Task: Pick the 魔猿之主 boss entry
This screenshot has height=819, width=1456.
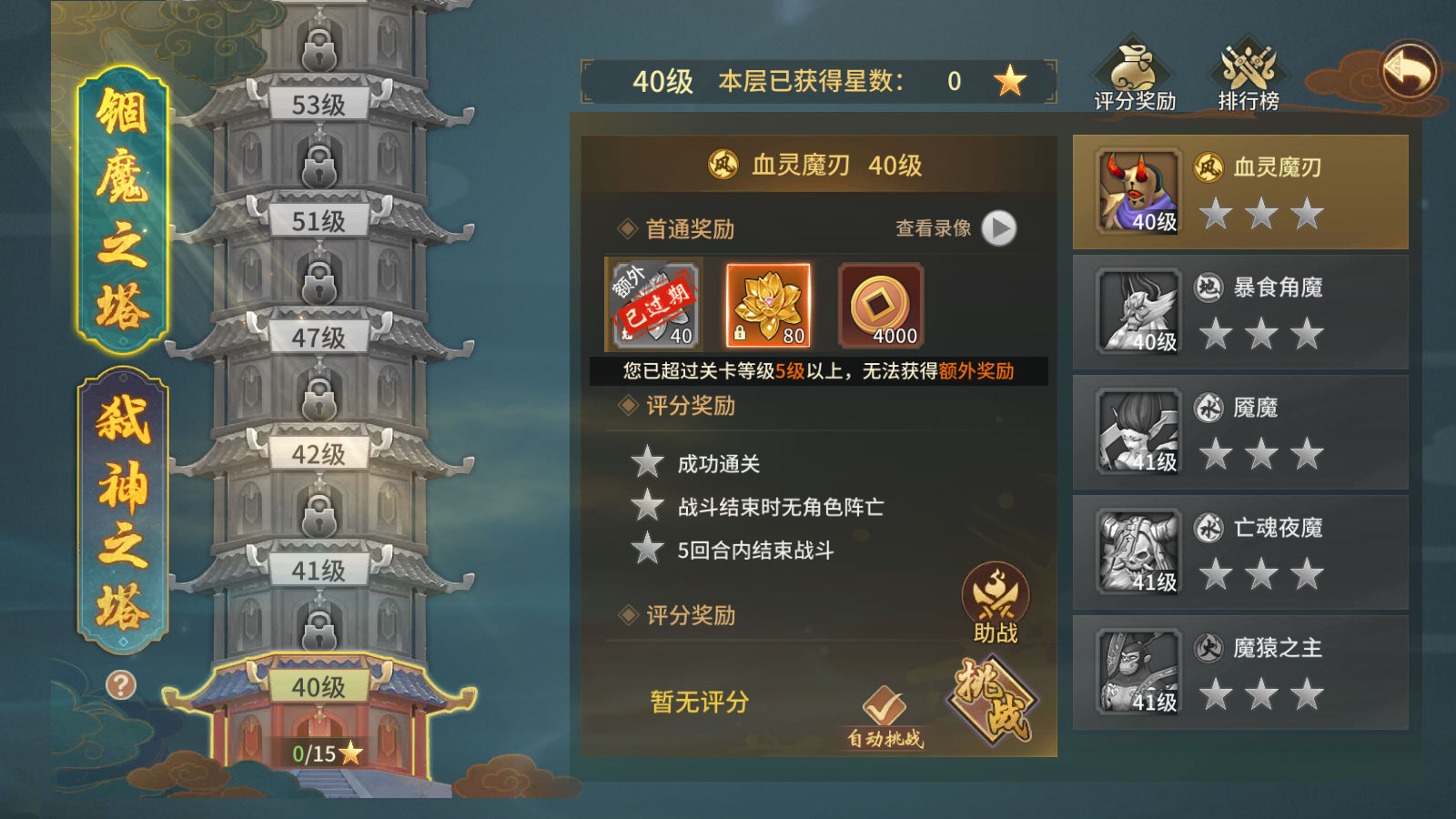Action: click(1240, 672)
